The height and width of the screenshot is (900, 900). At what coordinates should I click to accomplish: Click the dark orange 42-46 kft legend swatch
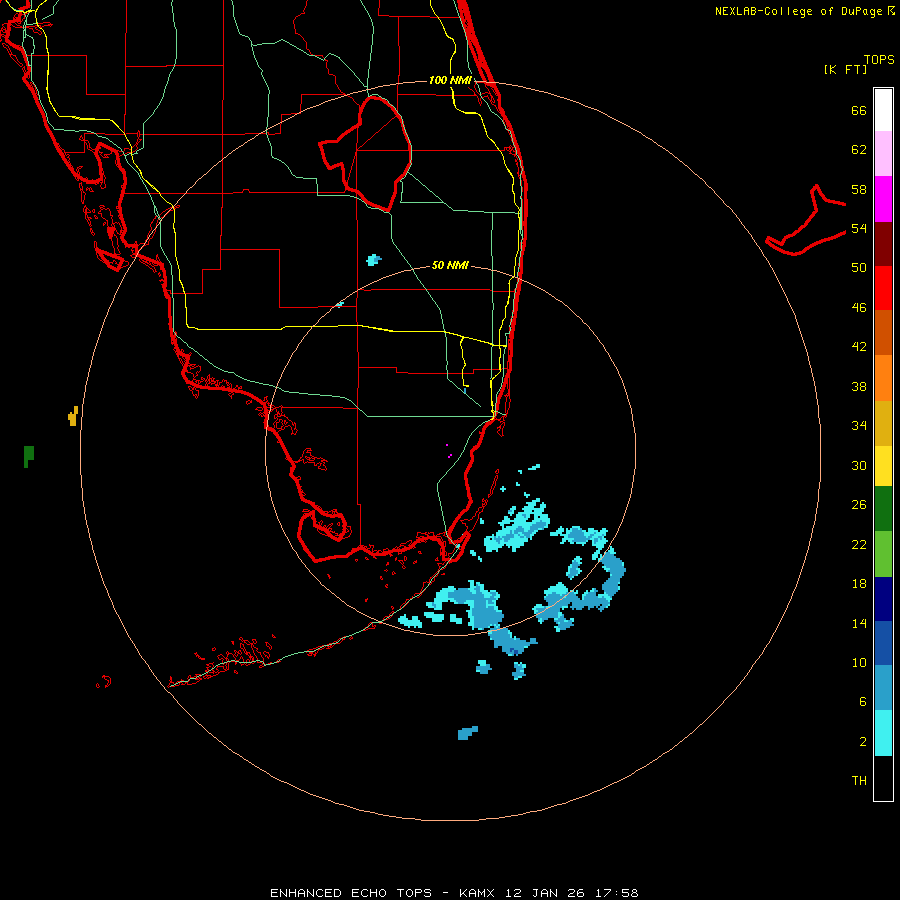(883, 332)
